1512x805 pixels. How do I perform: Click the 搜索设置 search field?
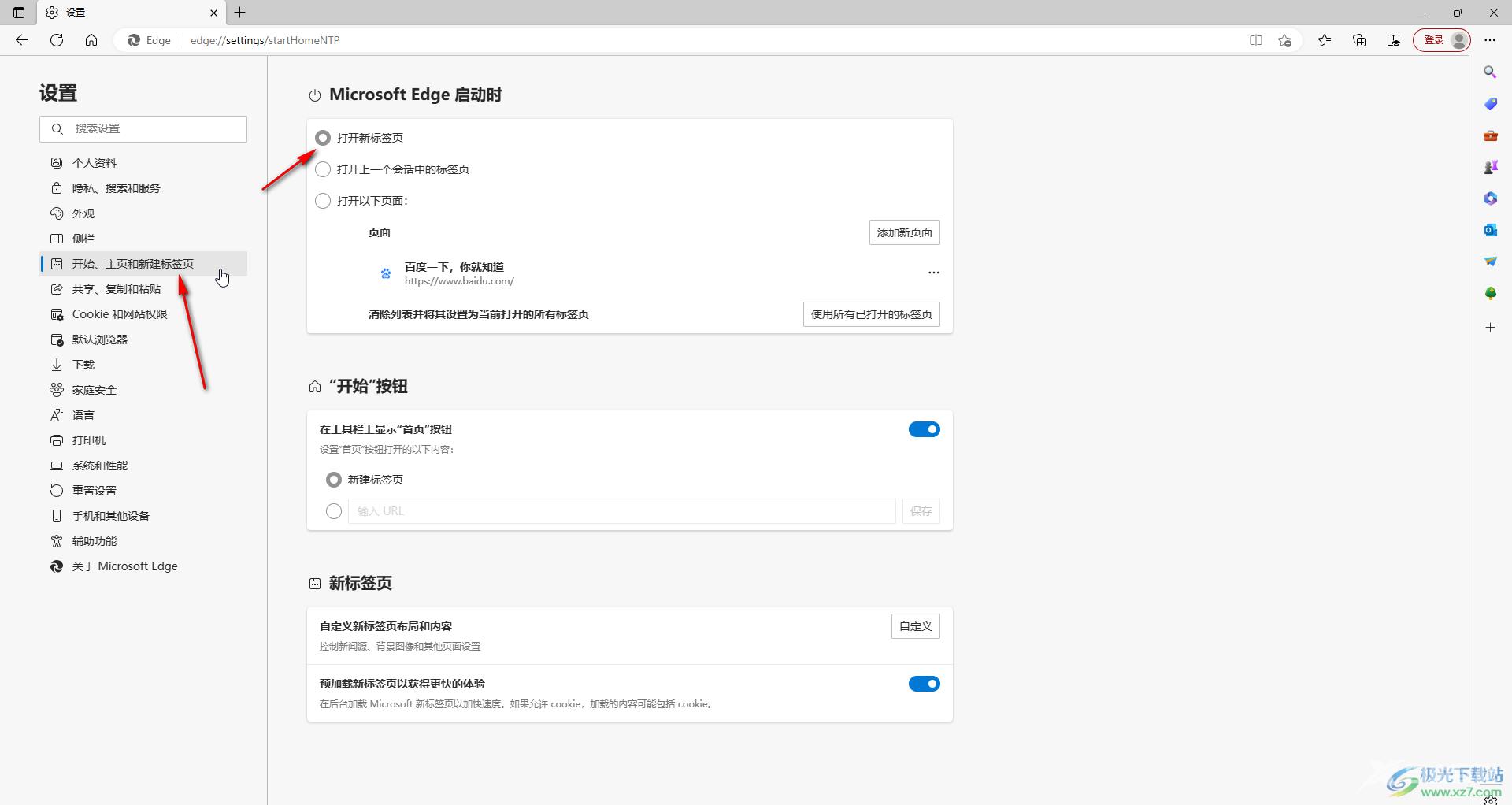click(143, 129)
